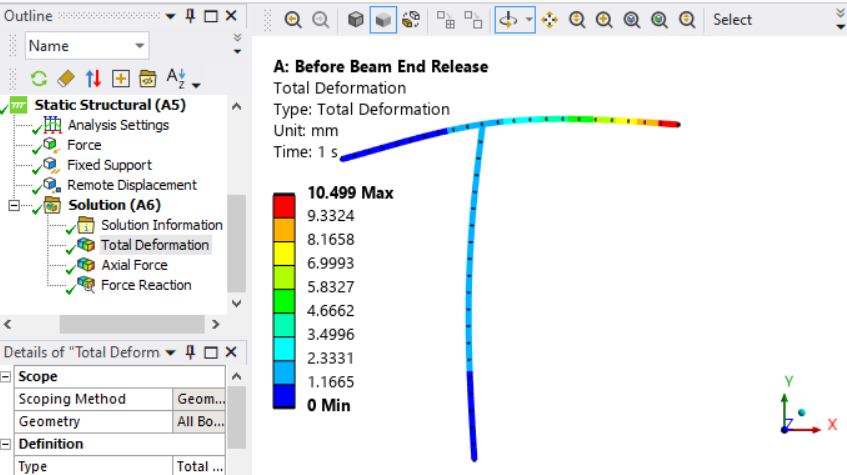The image size is (847, 475).
Task: Collapse the Solution (A6) tree node
Action: 14,205
